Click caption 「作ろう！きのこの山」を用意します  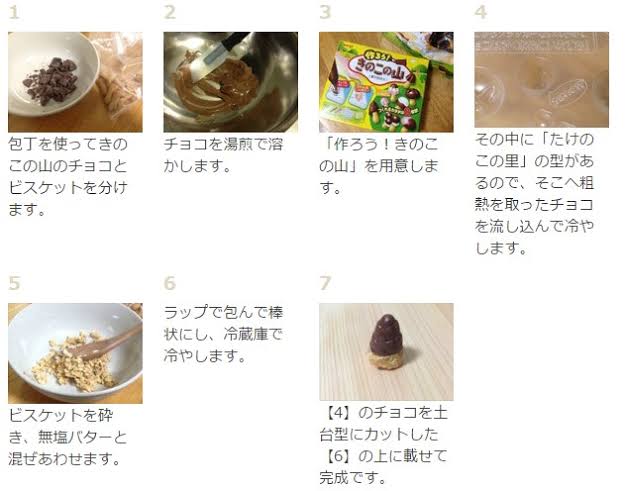(x=379, y=166)
